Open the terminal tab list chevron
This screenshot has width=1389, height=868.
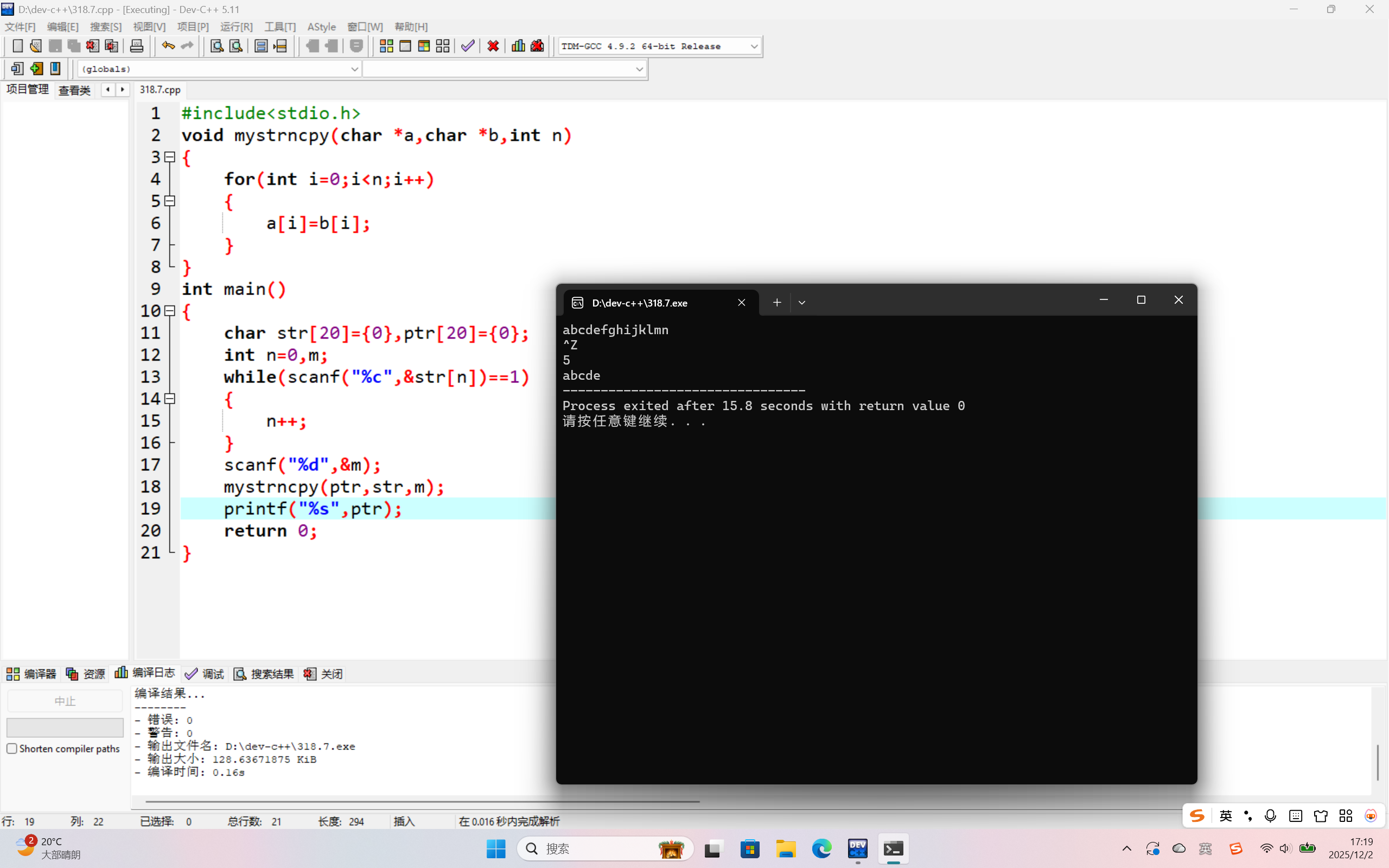802,303
